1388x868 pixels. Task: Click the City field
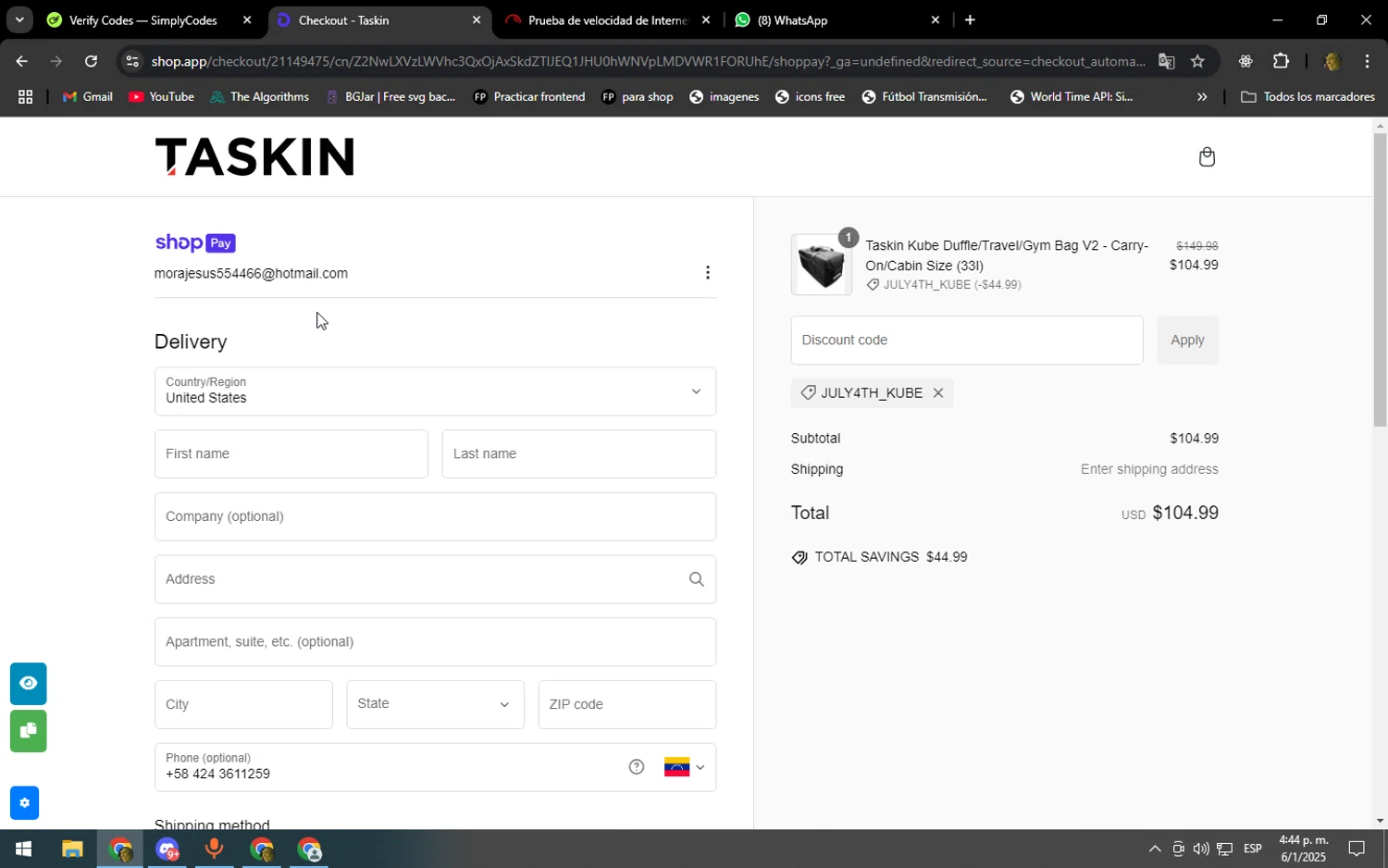[243, 705]
